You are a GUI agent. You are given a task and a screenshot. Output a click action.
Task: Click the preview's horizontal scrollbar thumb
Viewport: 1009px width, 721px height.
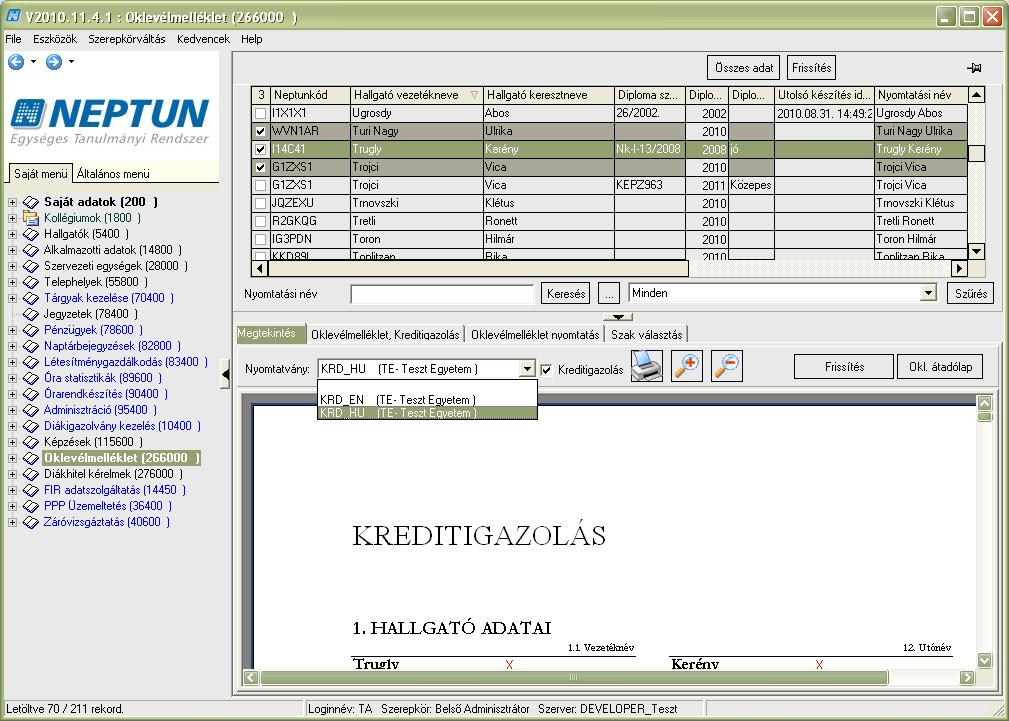[x=573, y=677]
